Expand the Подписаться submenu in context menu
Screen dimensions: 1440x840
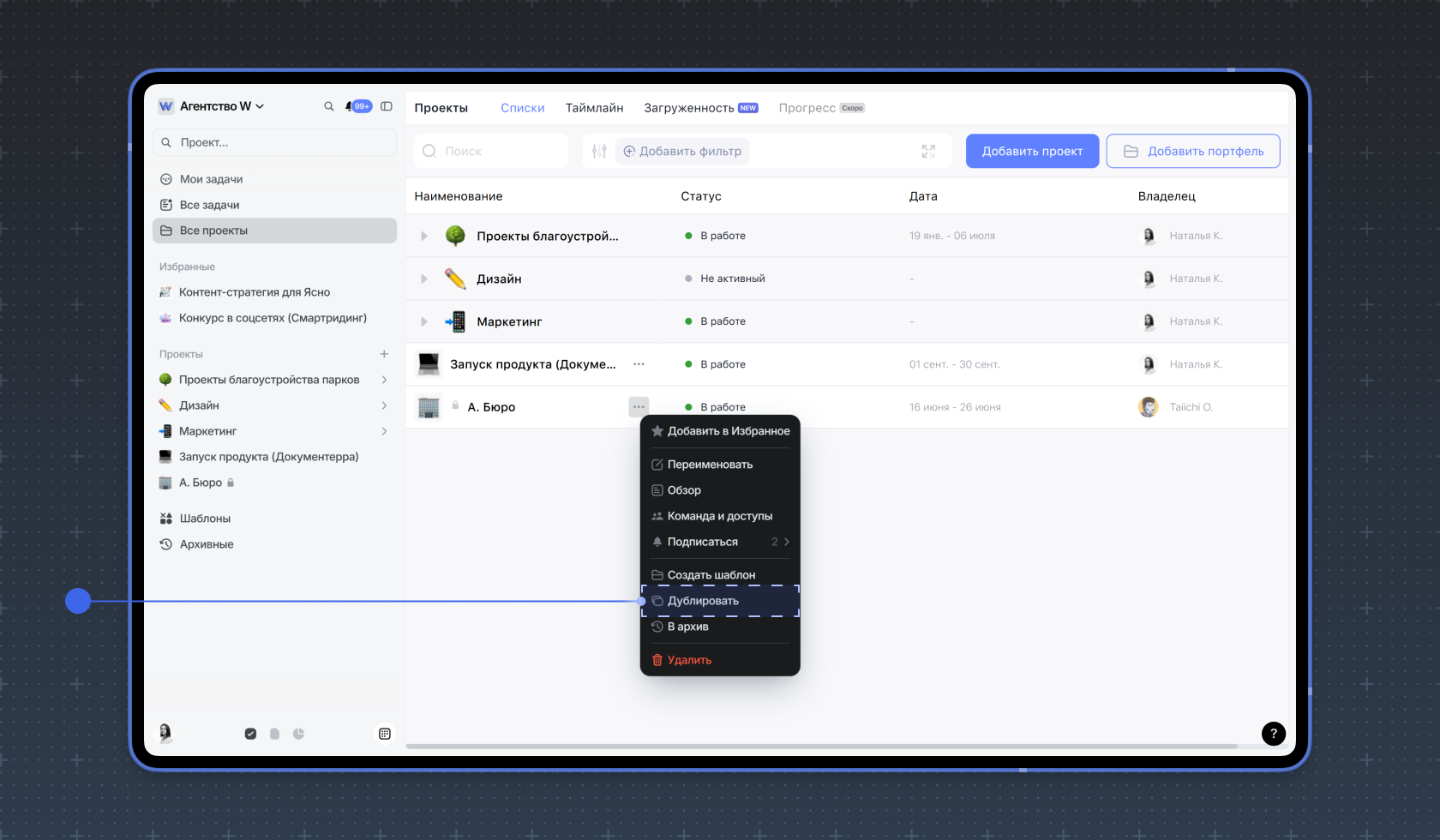786,542
